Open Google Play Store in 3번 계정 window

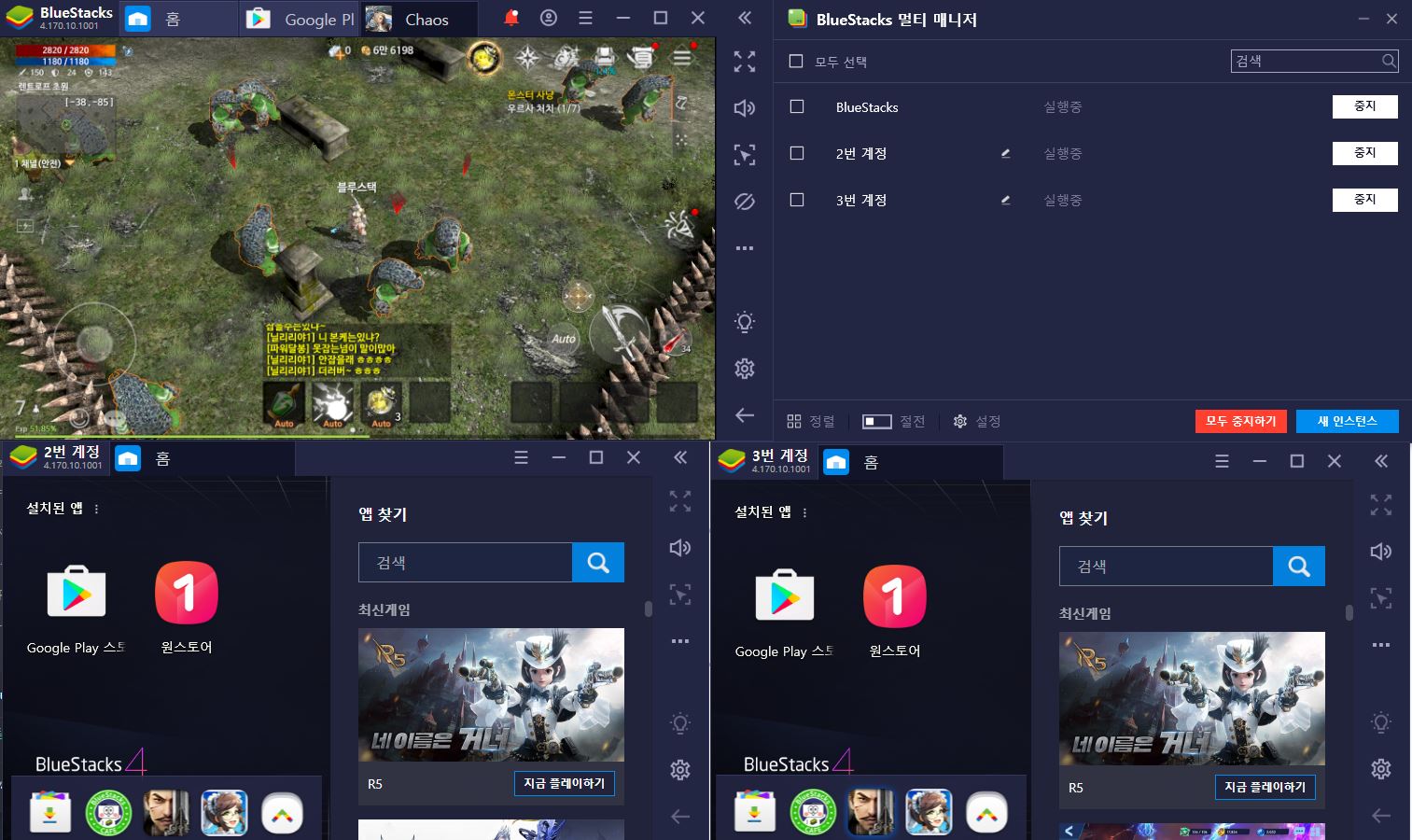tap(785, 597)
